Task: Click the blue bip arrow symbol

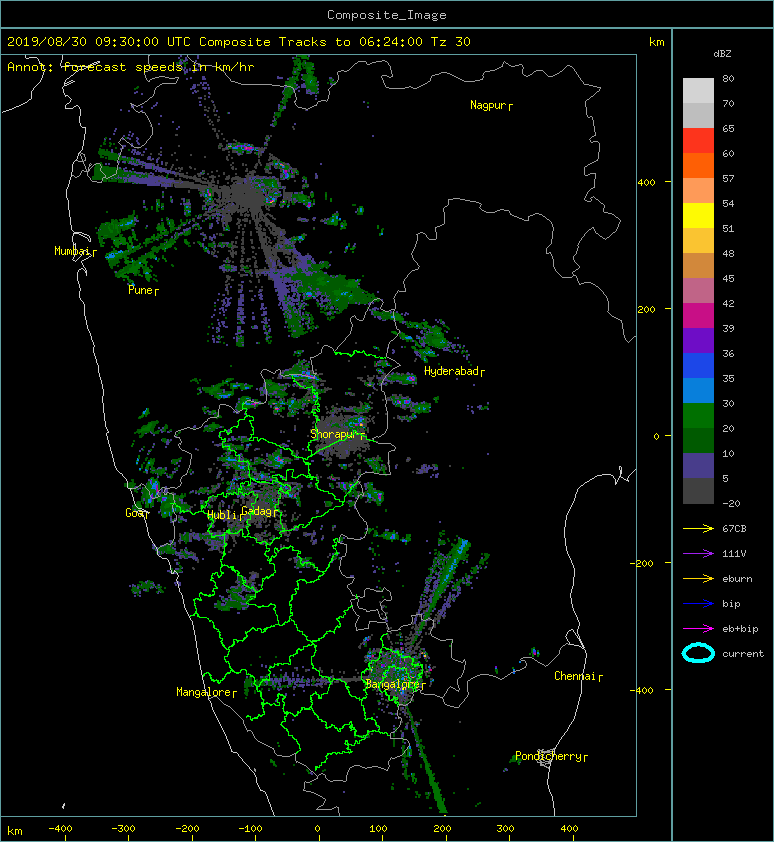Action: (698, 604)
